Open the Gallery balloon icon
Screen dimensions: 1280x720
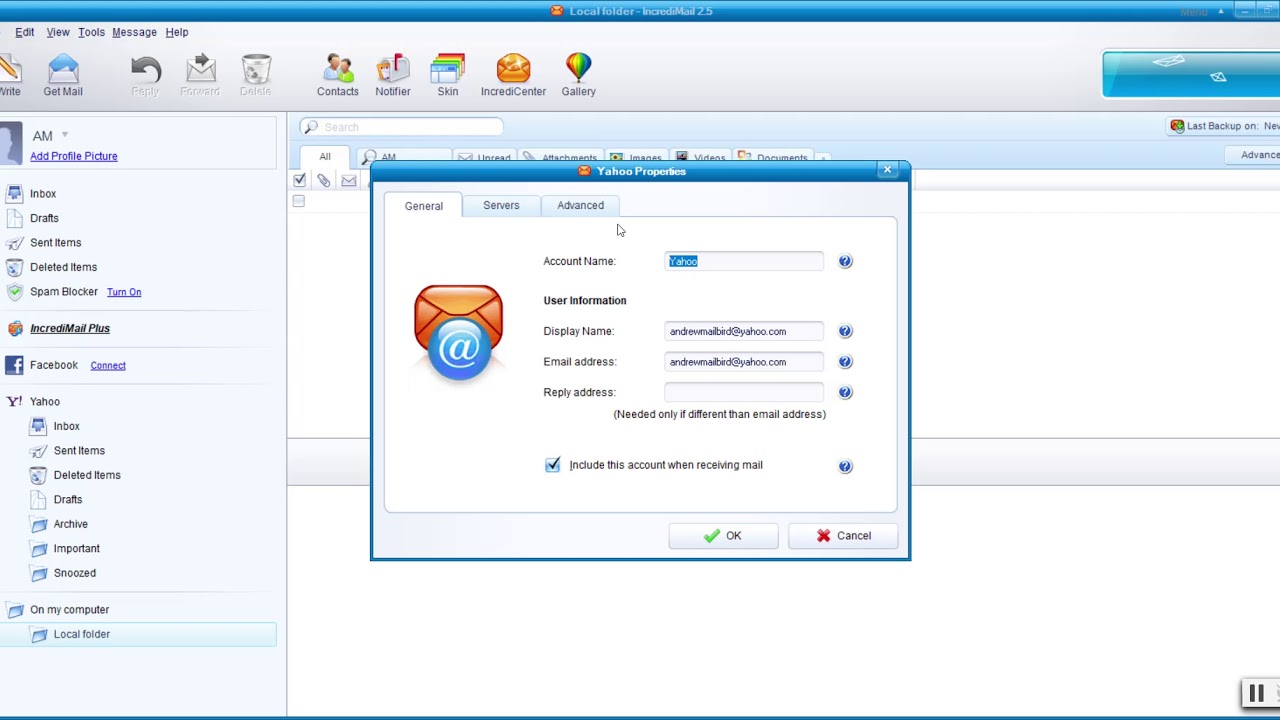[578, 76]
